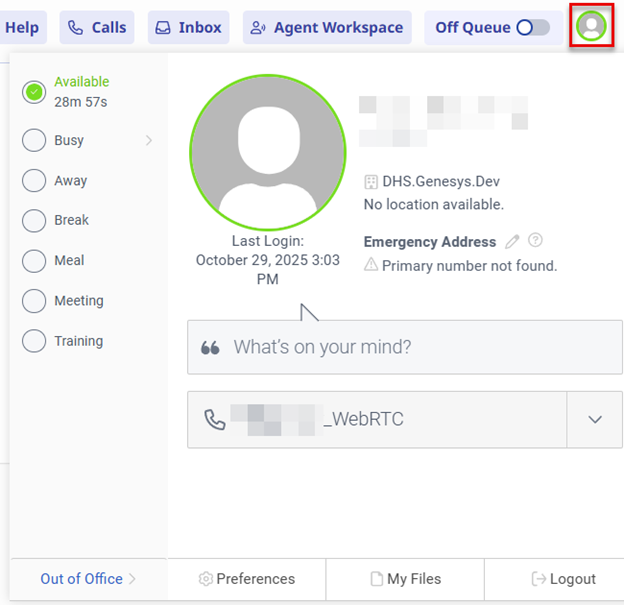Open the WebRTC phone dropdown arrow
The width and height of the screenshot is (624, 605).
595,420
